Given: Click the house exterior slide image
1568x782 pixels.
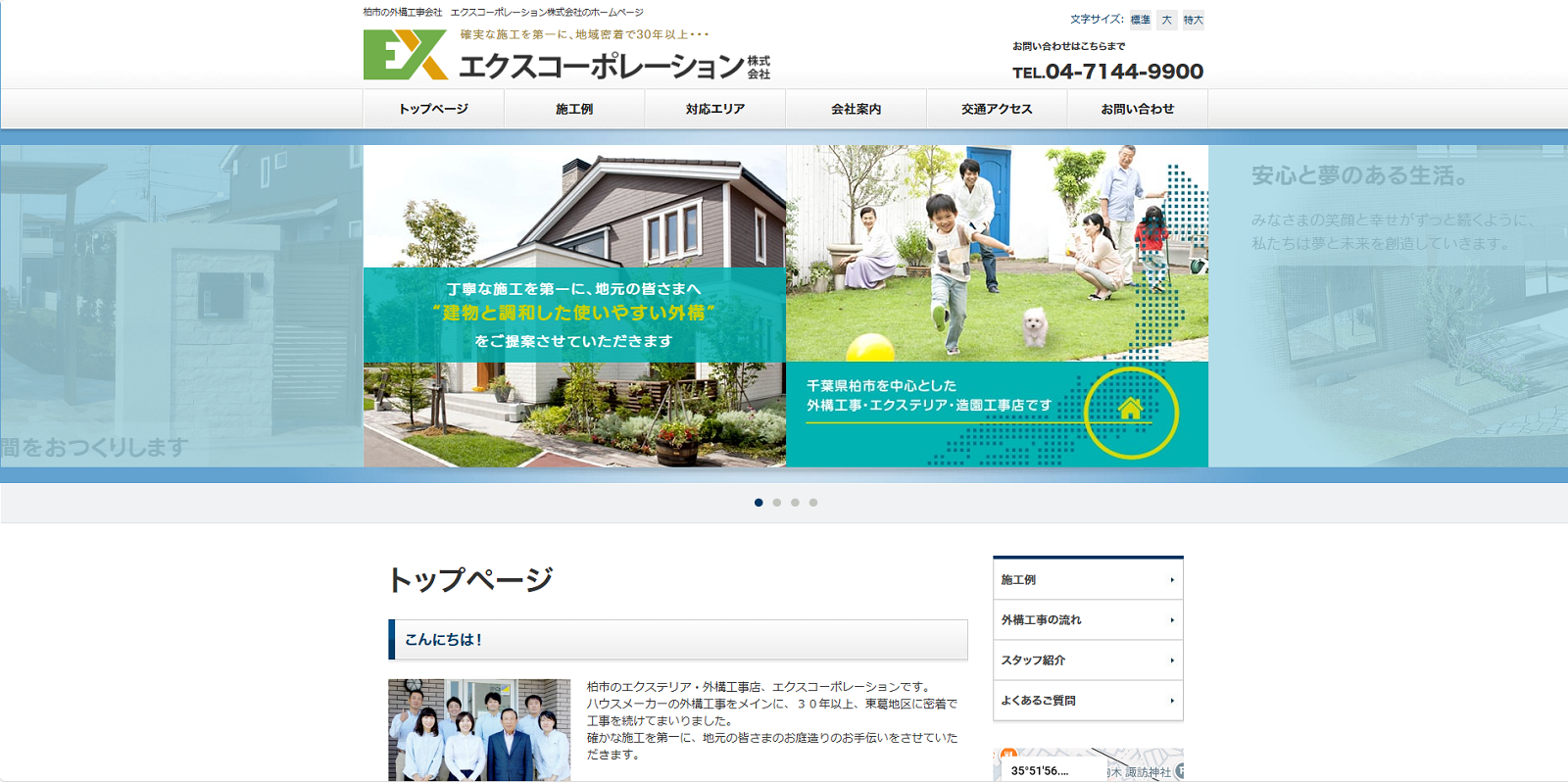Looking at the screenshot, I should 574,306.
